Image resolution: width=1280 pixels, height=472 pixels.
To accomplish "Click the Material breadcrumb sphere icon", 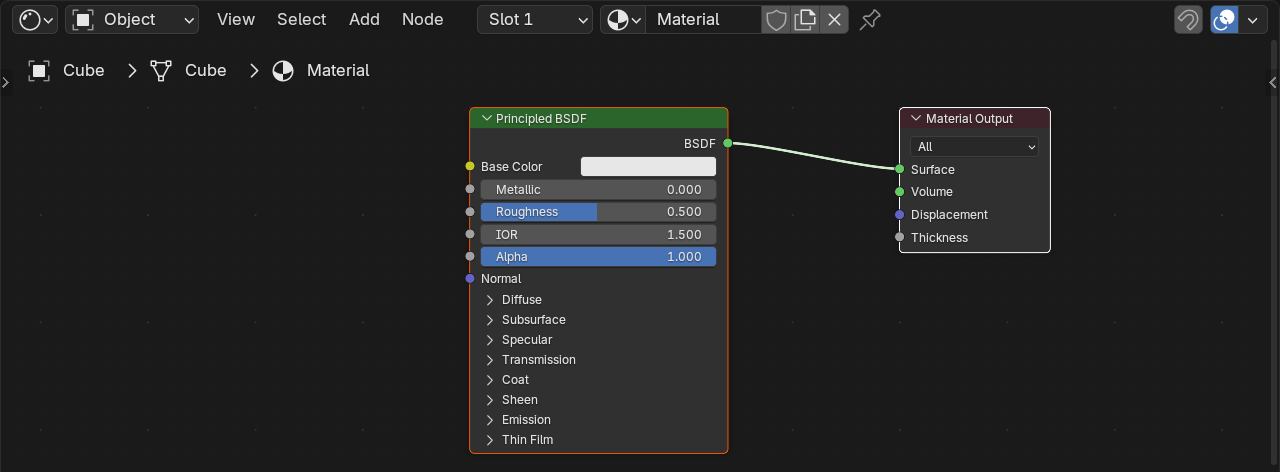I will [x=283, y=70].
